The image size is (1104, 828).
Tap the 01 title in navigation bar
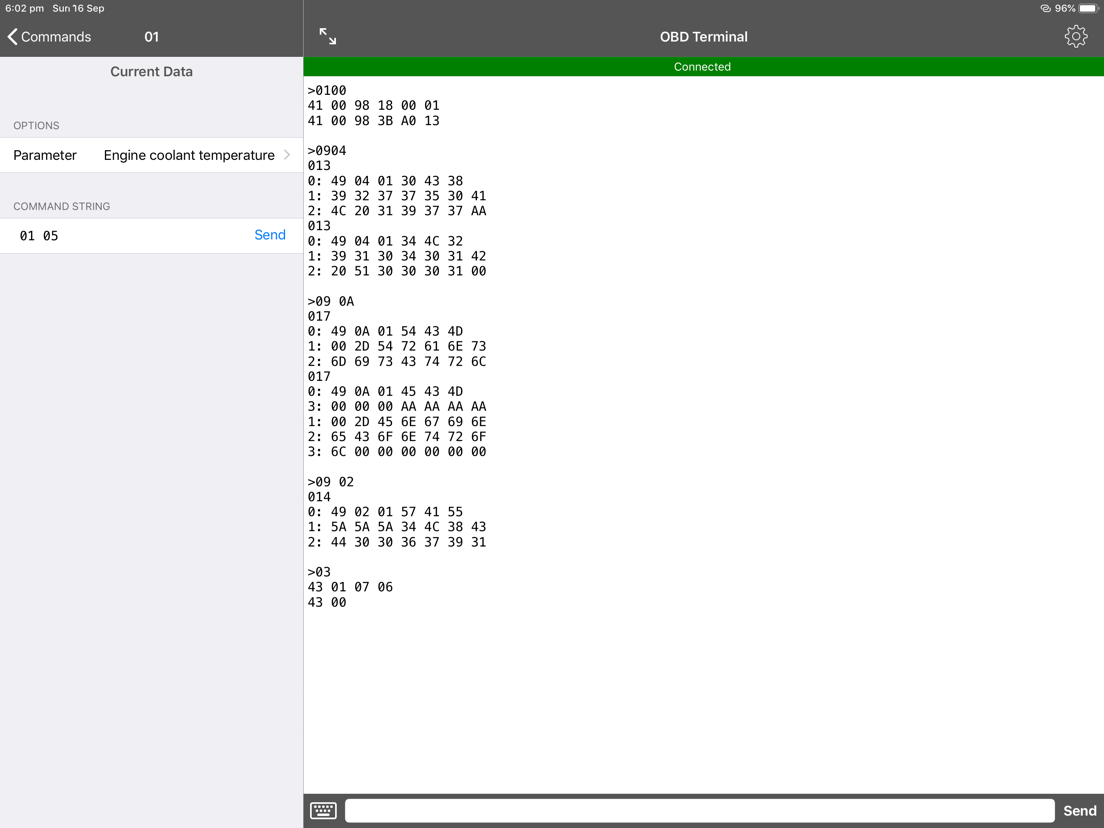[151, 37]
